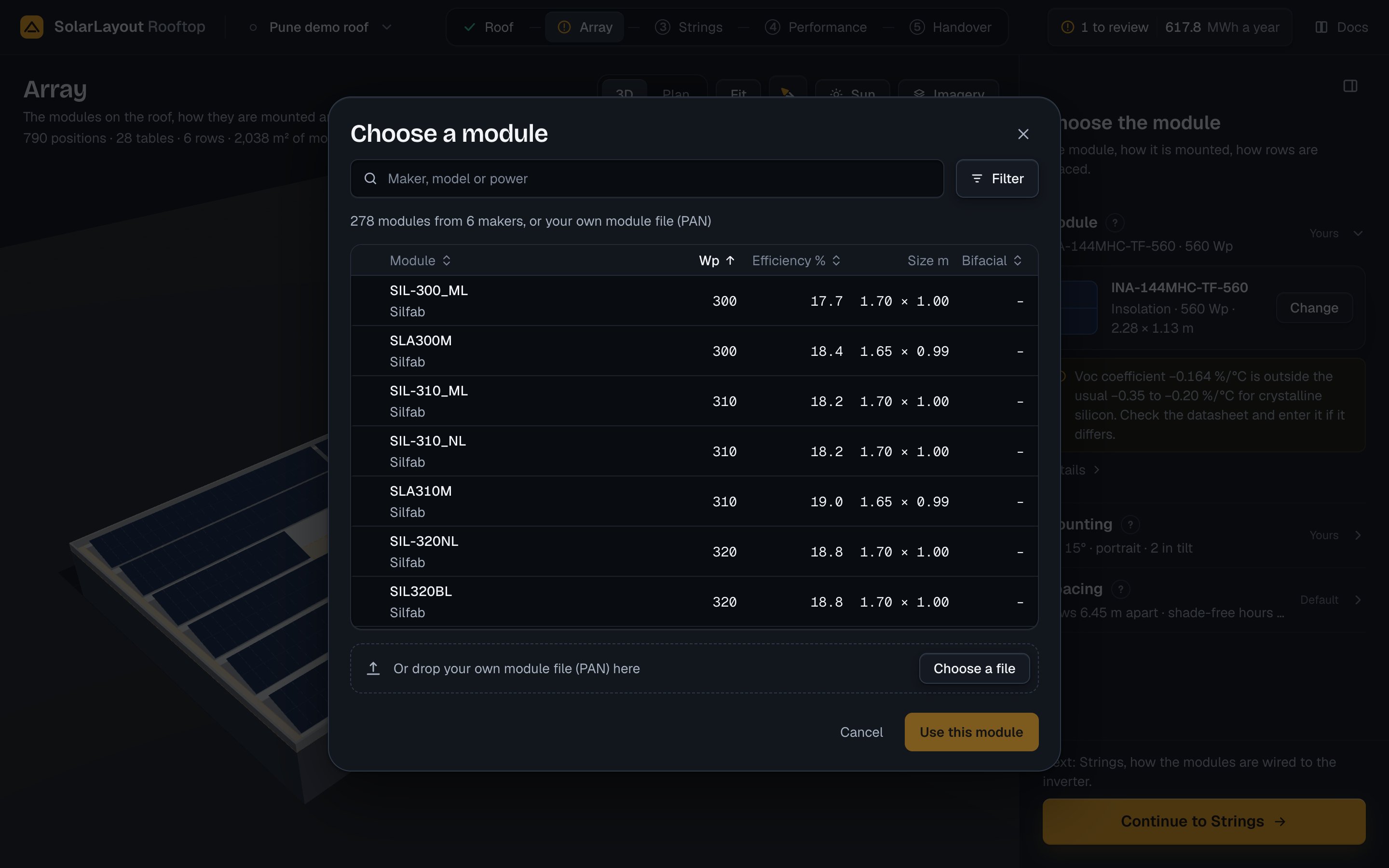Select the SIL-310_ML module row

[x=694, y=401]
